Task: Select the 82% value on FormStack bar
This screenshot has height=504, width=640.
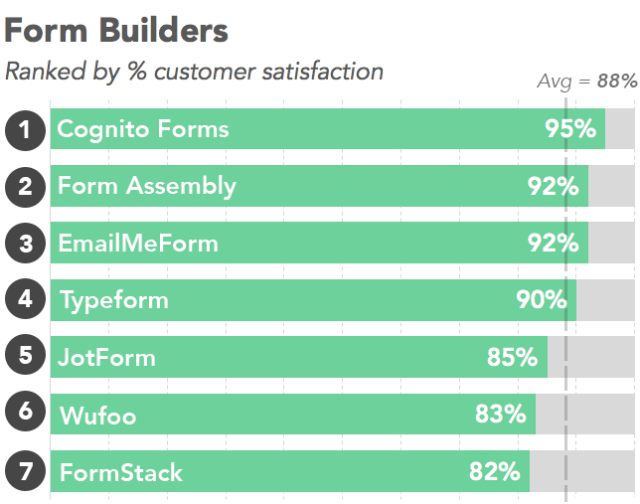Action: coord(495,471)
